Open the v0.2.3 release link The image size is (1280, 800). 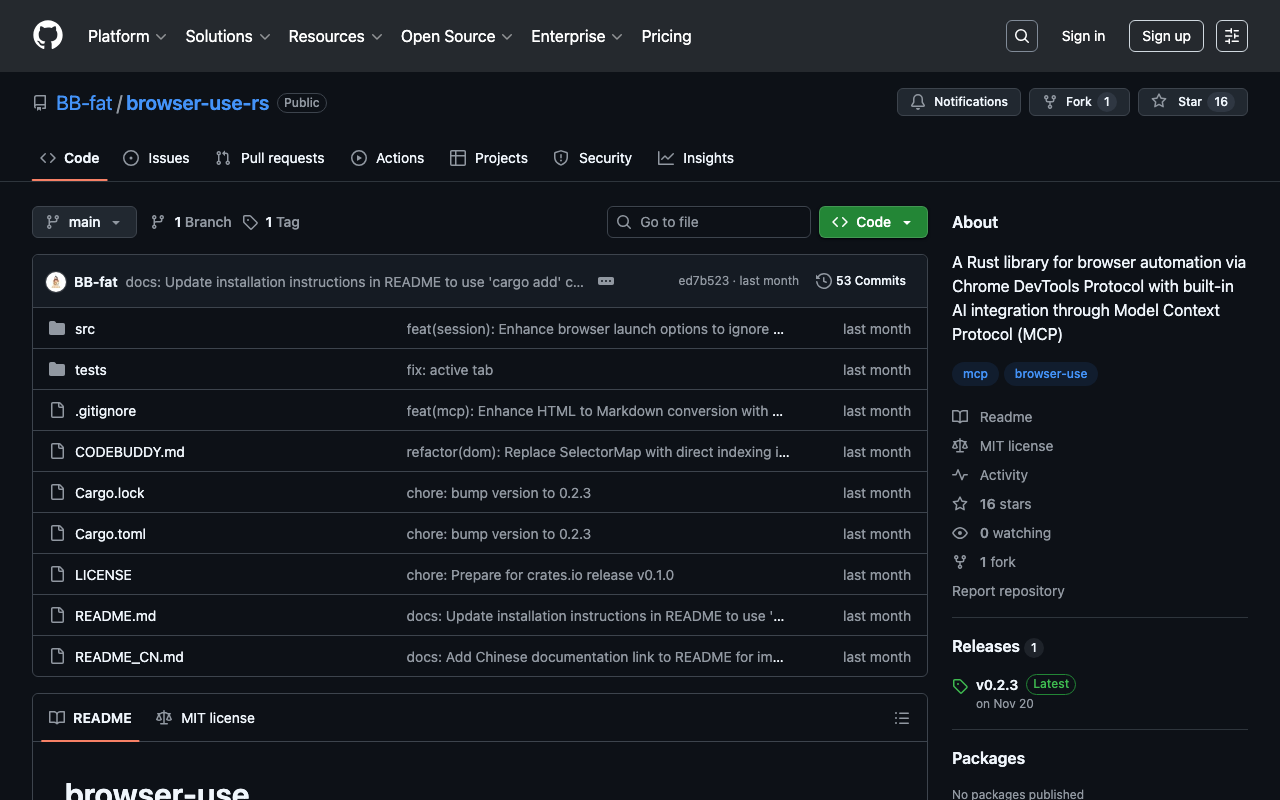click(996, 685)
